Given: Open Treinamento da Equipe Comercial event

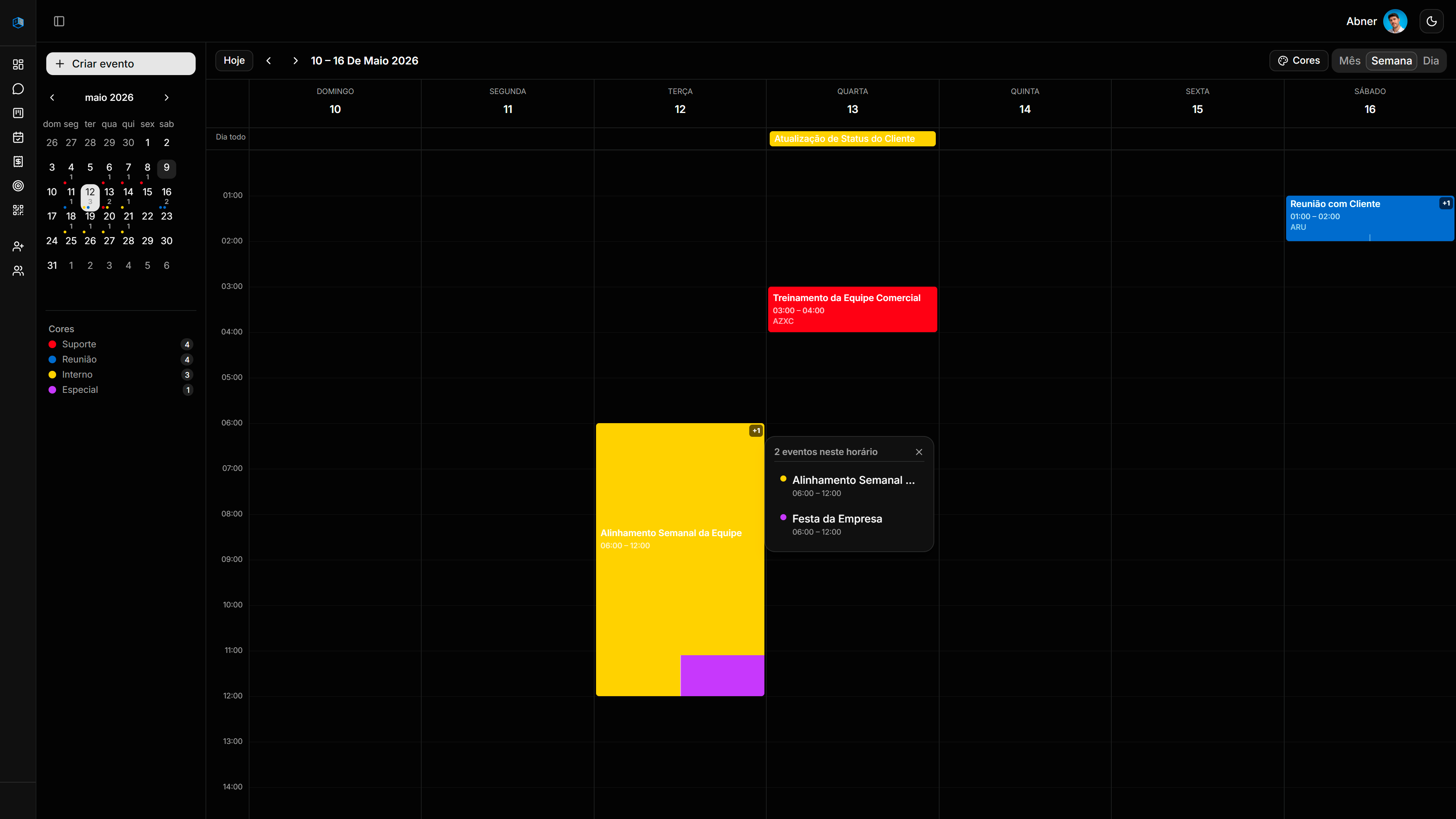Looking at the screenshot, I should pos(852,309).
